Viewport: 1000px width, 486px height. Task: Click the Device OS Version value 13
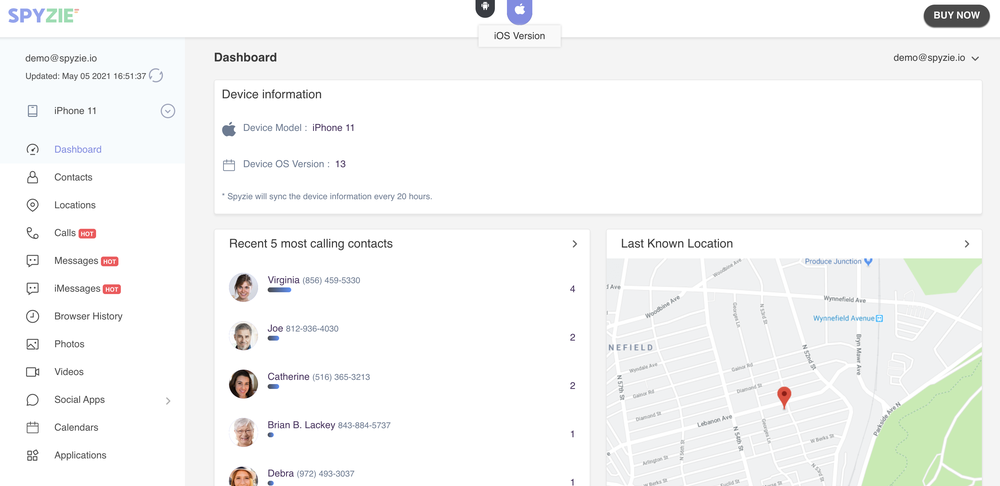(x=341, y=164)
